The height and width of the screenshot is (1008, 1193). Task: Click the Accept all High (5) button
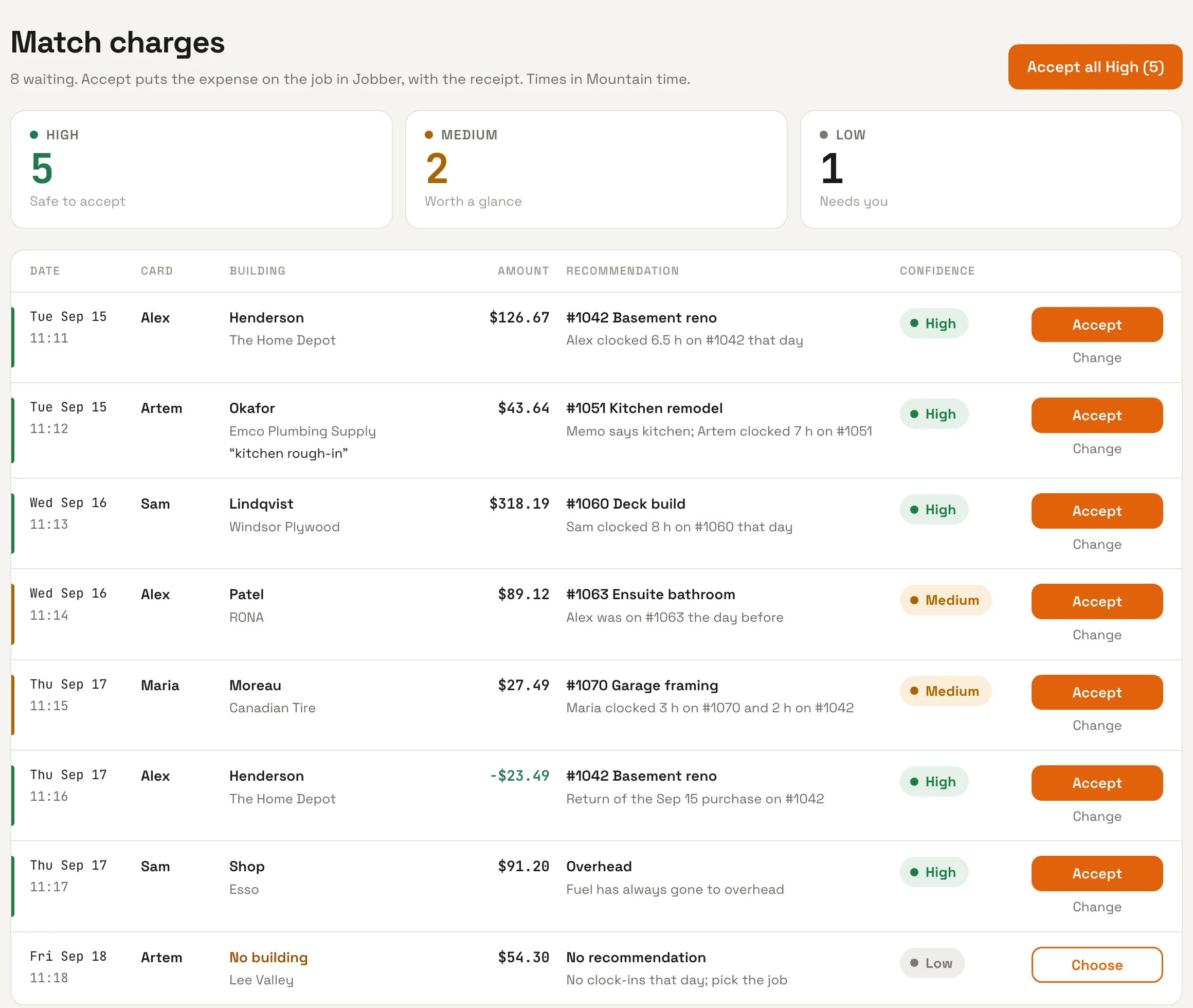1095,67
